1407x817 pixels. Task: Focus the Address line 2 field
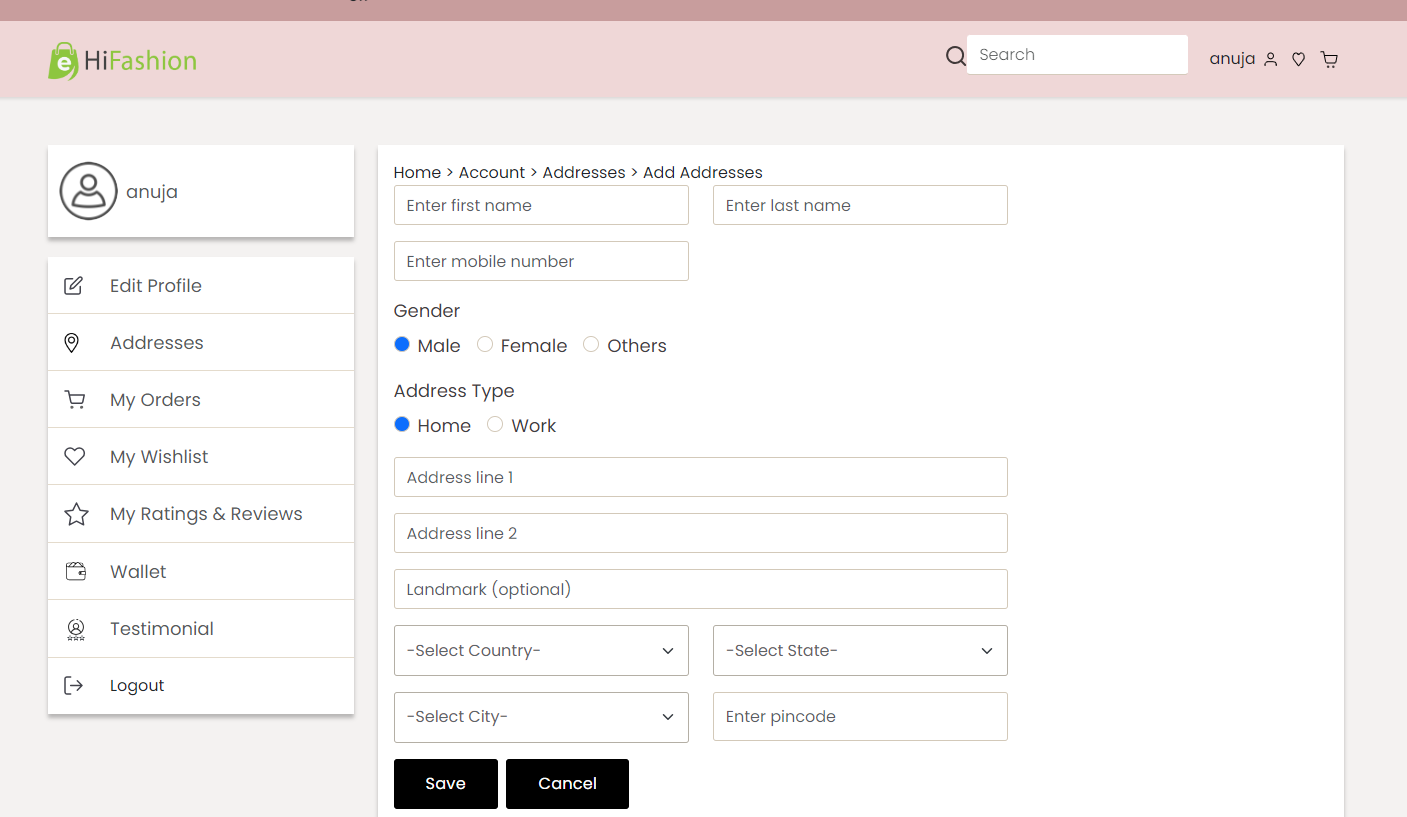tap(701, 533)
